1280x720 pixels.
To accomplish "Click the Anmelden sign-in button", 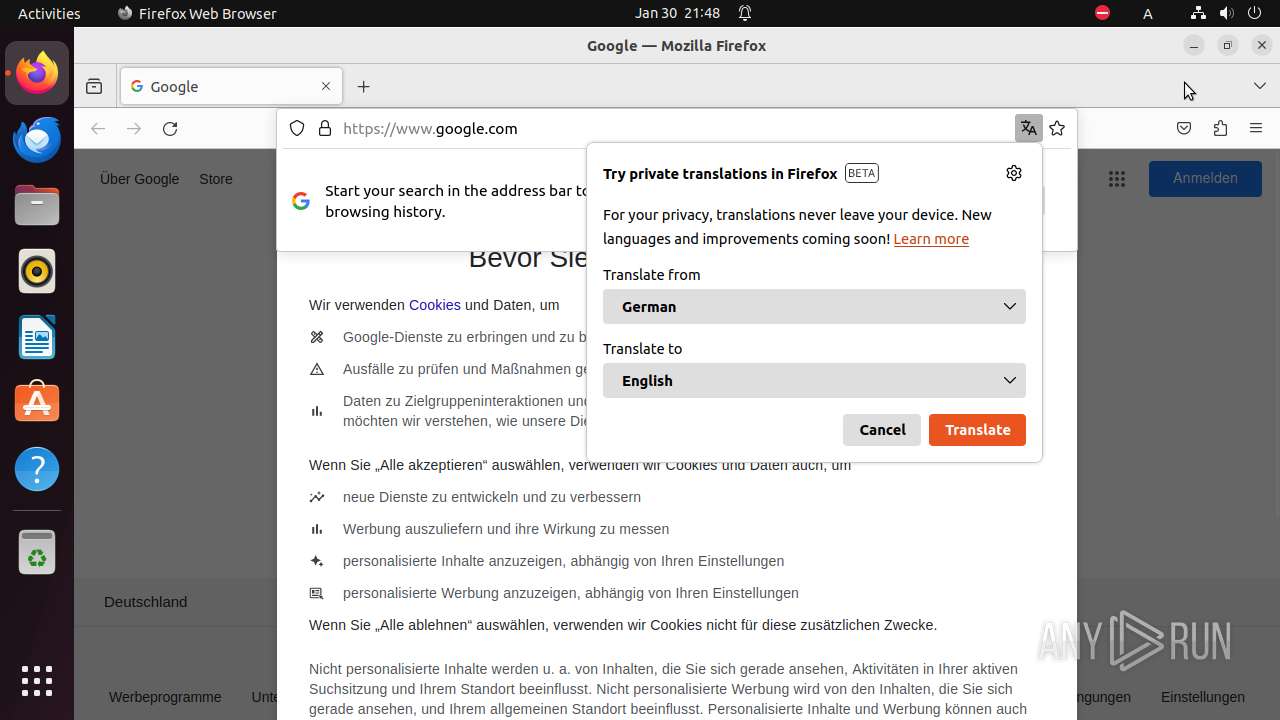I will [1205, 178].
